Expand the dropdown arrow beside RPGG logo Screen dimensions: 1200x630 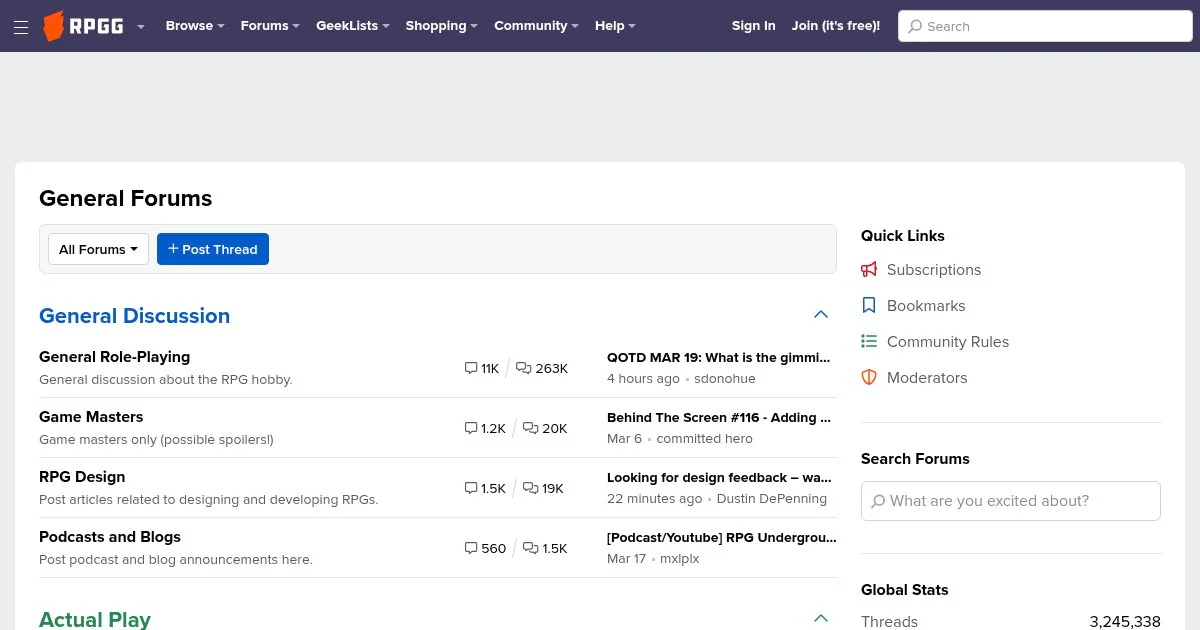coord(141,26)
